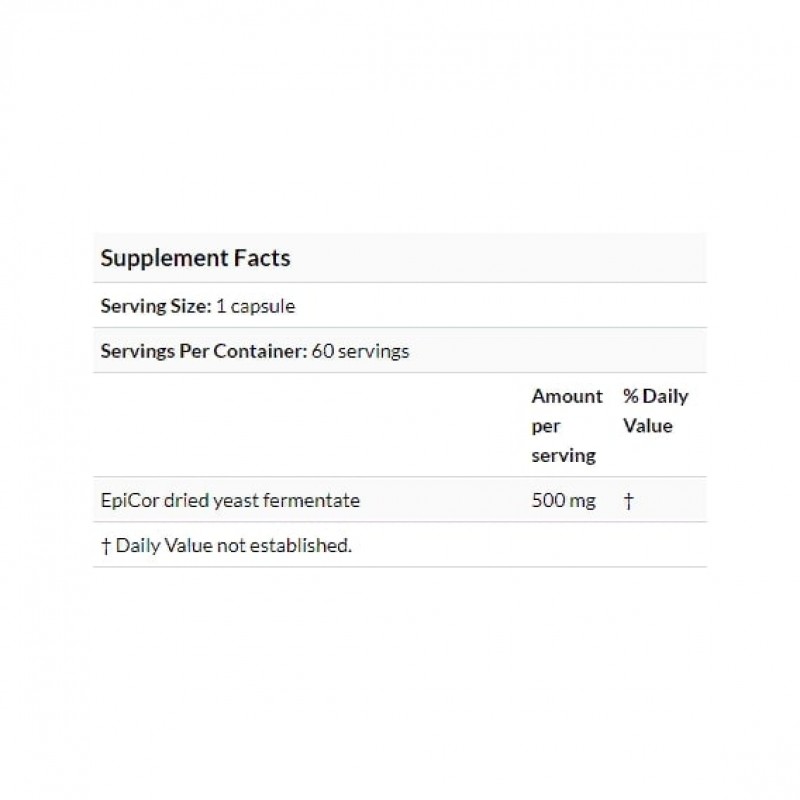Click the word Facts in the title

[x=264, y=258]
